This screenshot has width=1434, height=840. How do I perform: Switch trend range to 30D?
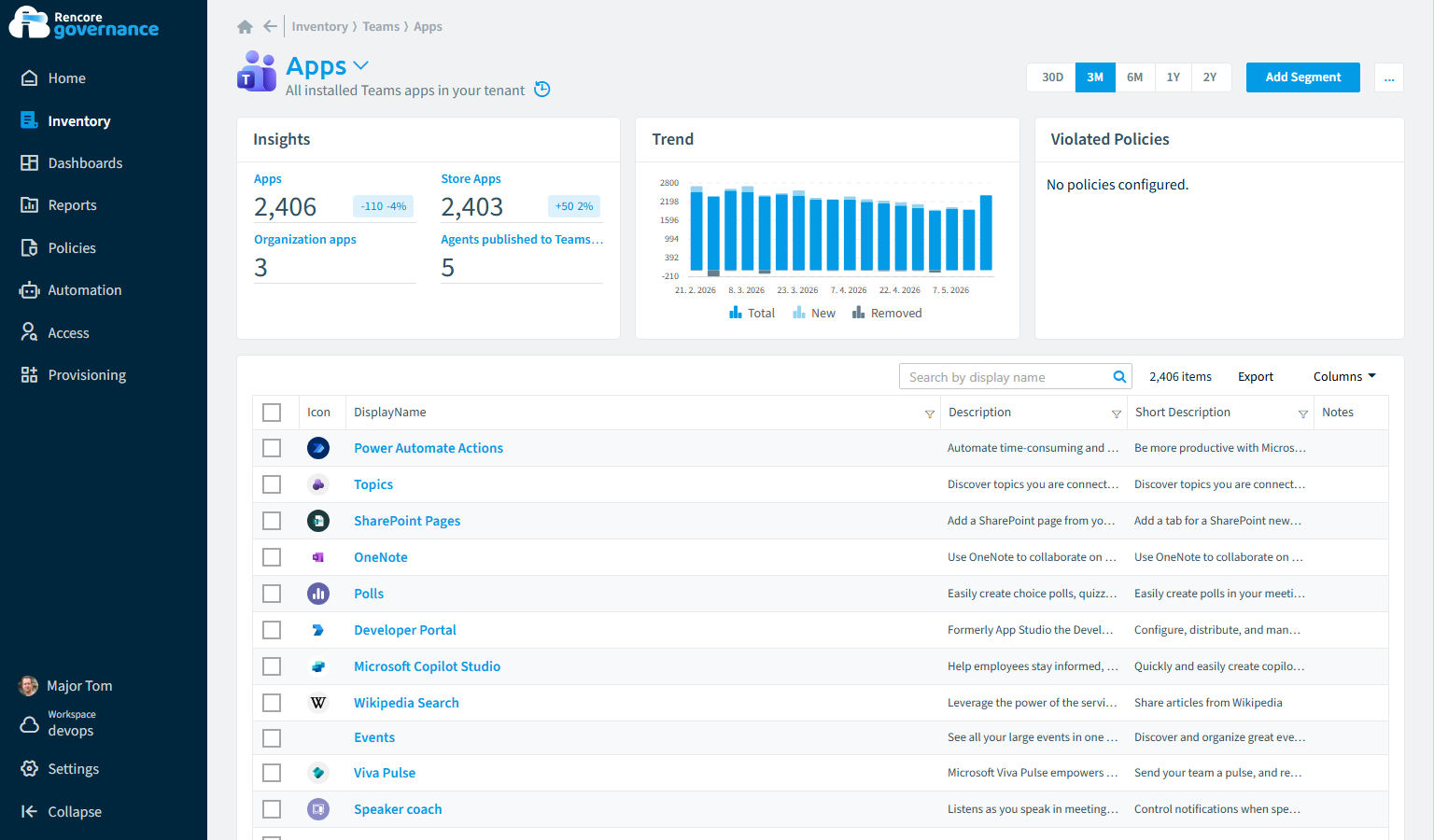tap(1052, 77)
